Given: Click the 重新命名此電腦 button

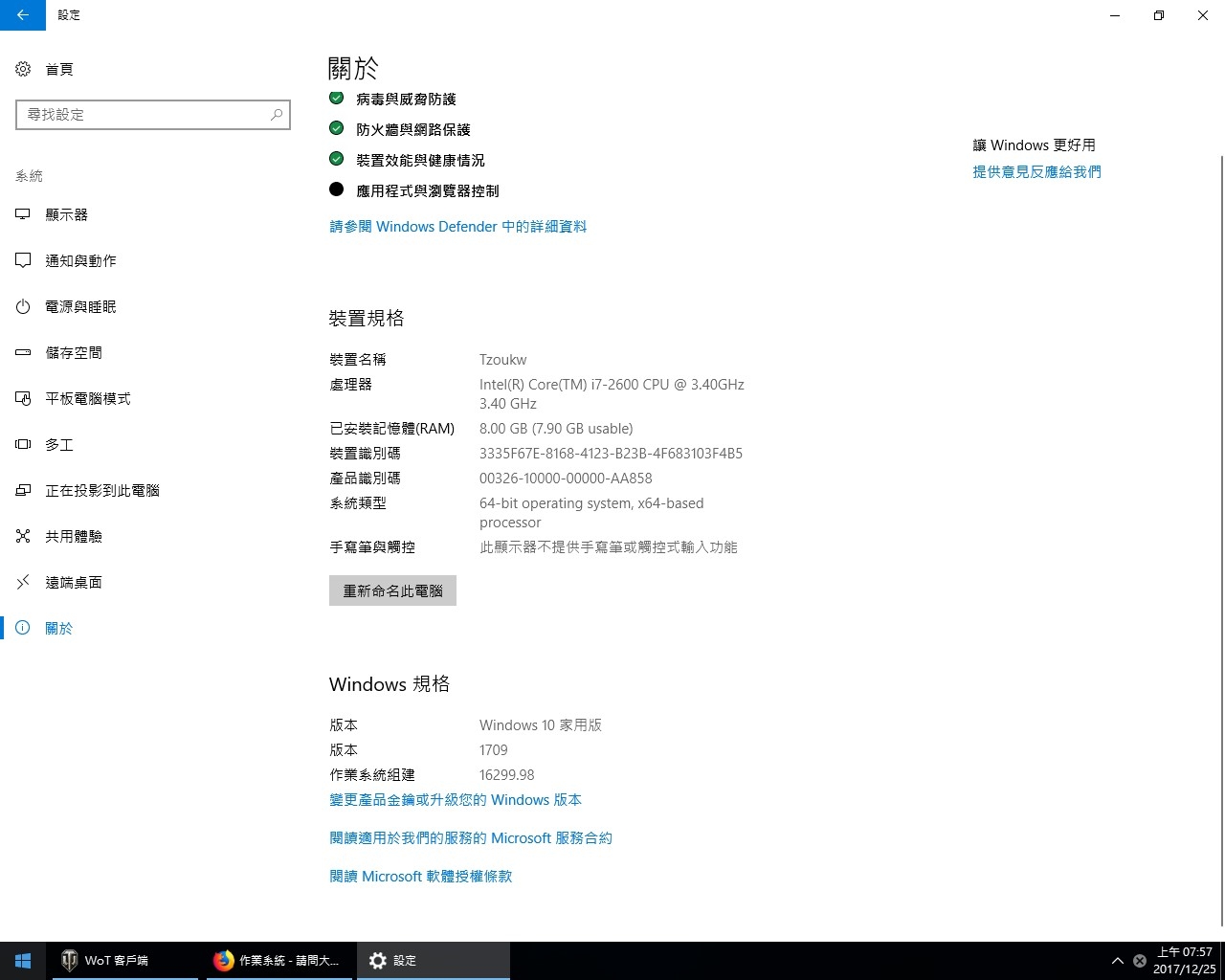Looking at the screenshot, I should pyautogui.click(x=392, y=590).
